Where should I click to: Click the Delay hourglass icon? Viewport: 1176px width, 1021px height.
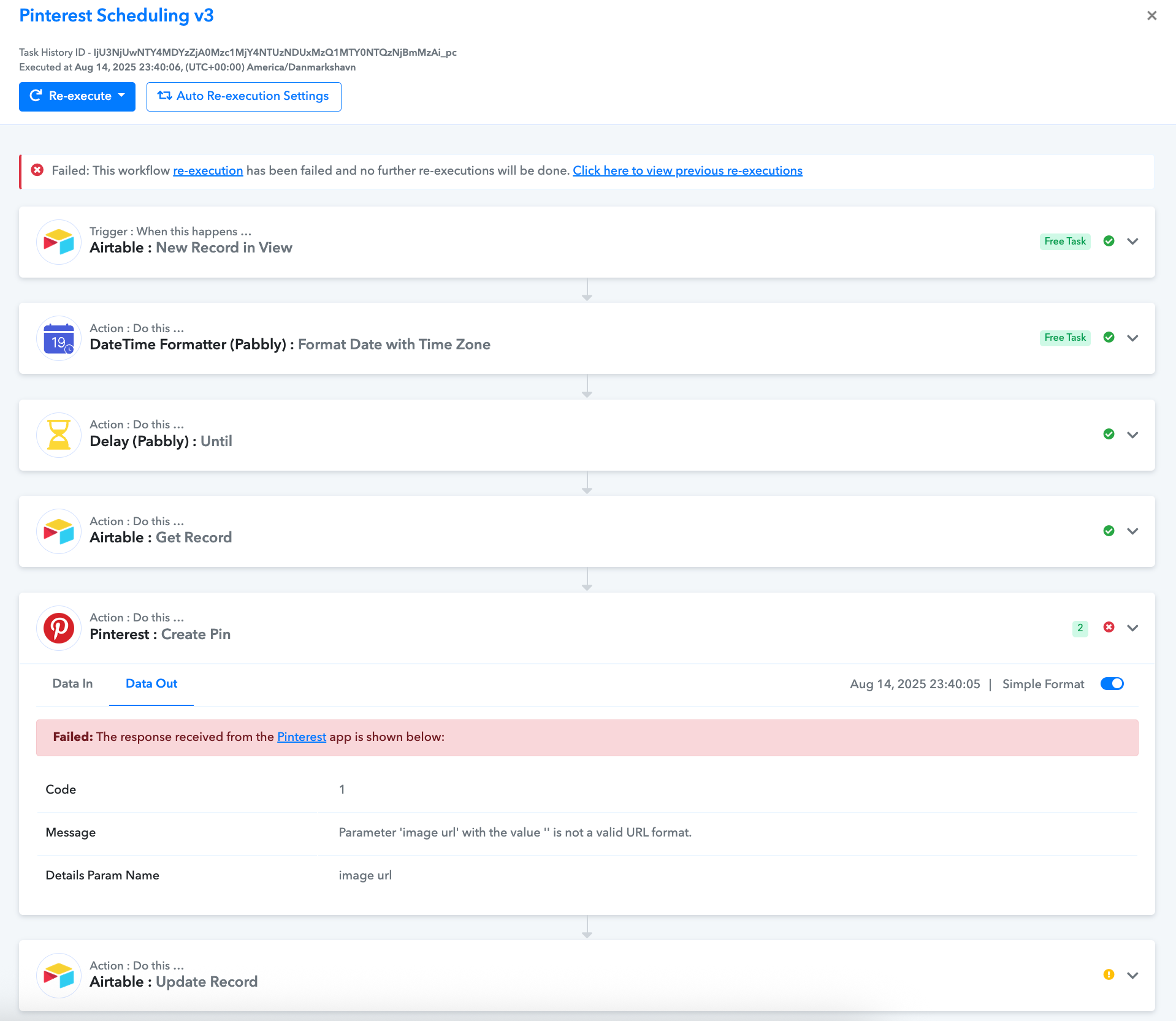[59, 435]
